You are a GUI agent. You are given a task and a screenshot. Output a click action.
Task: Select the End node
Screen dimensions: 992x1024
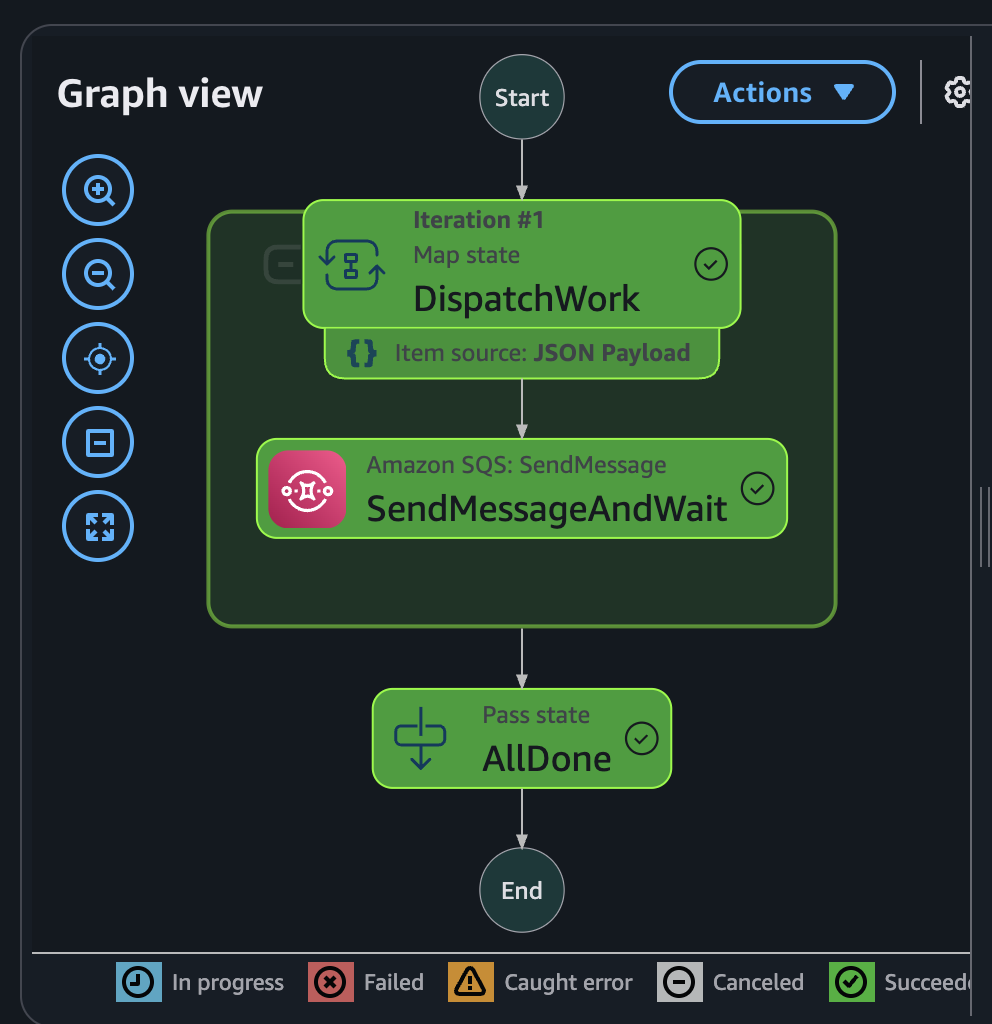(522, 890)
